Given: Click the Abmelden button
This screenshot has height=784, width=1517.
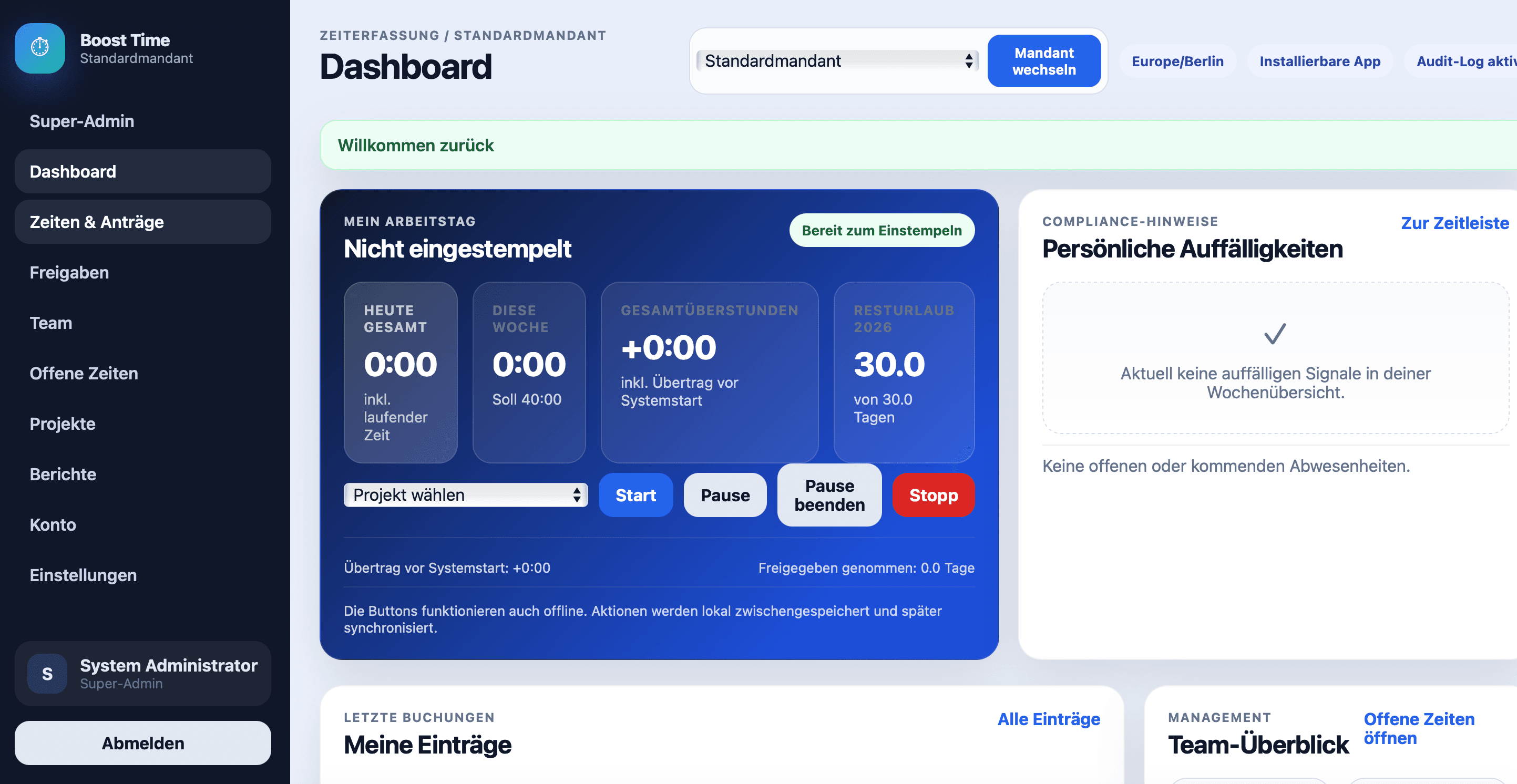Looking at the screenshot, I should click(142, 743).
